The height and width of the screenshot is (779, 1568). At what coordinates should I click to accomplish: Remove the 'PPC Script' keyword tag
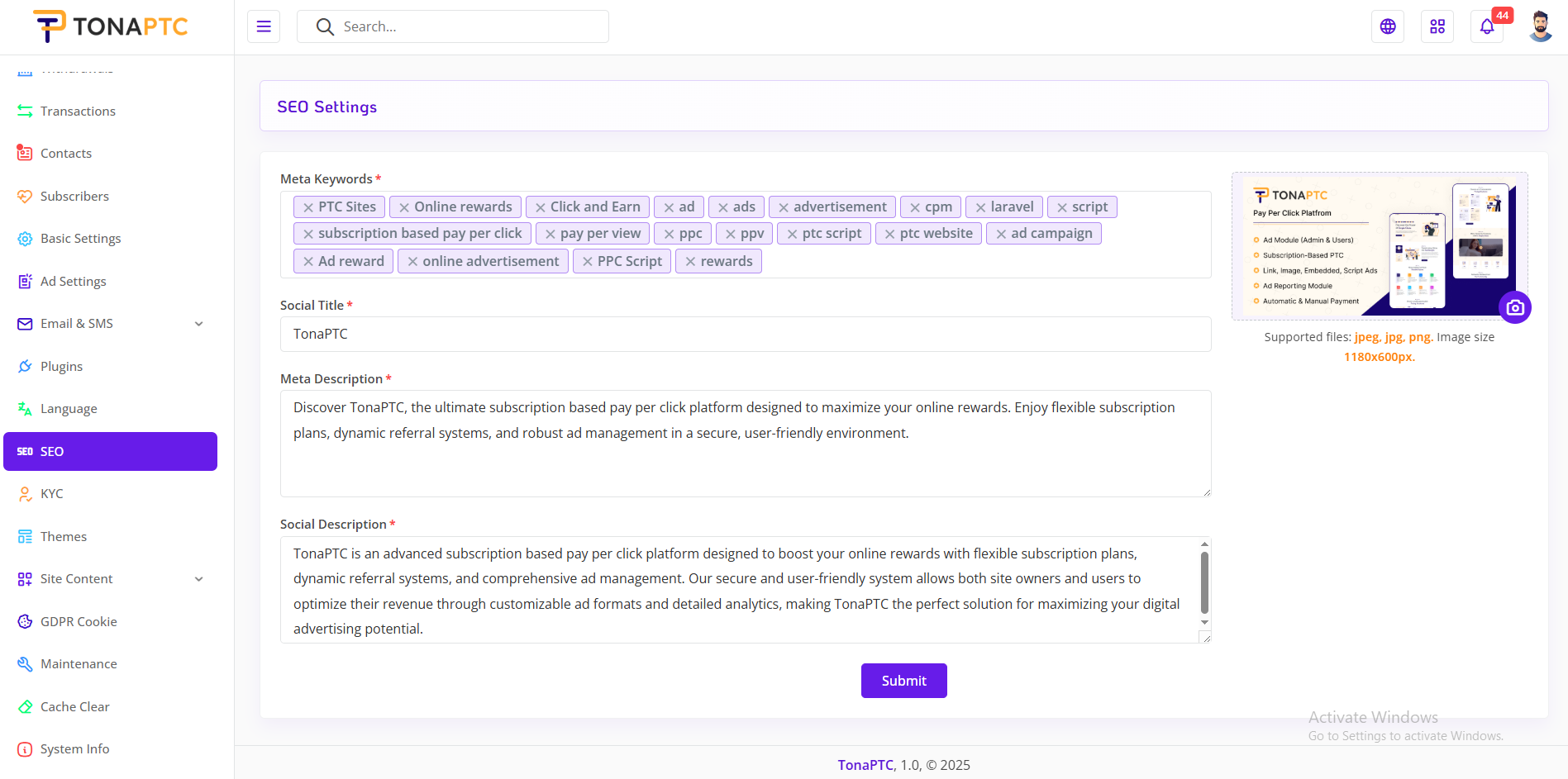tap(588, 261)
